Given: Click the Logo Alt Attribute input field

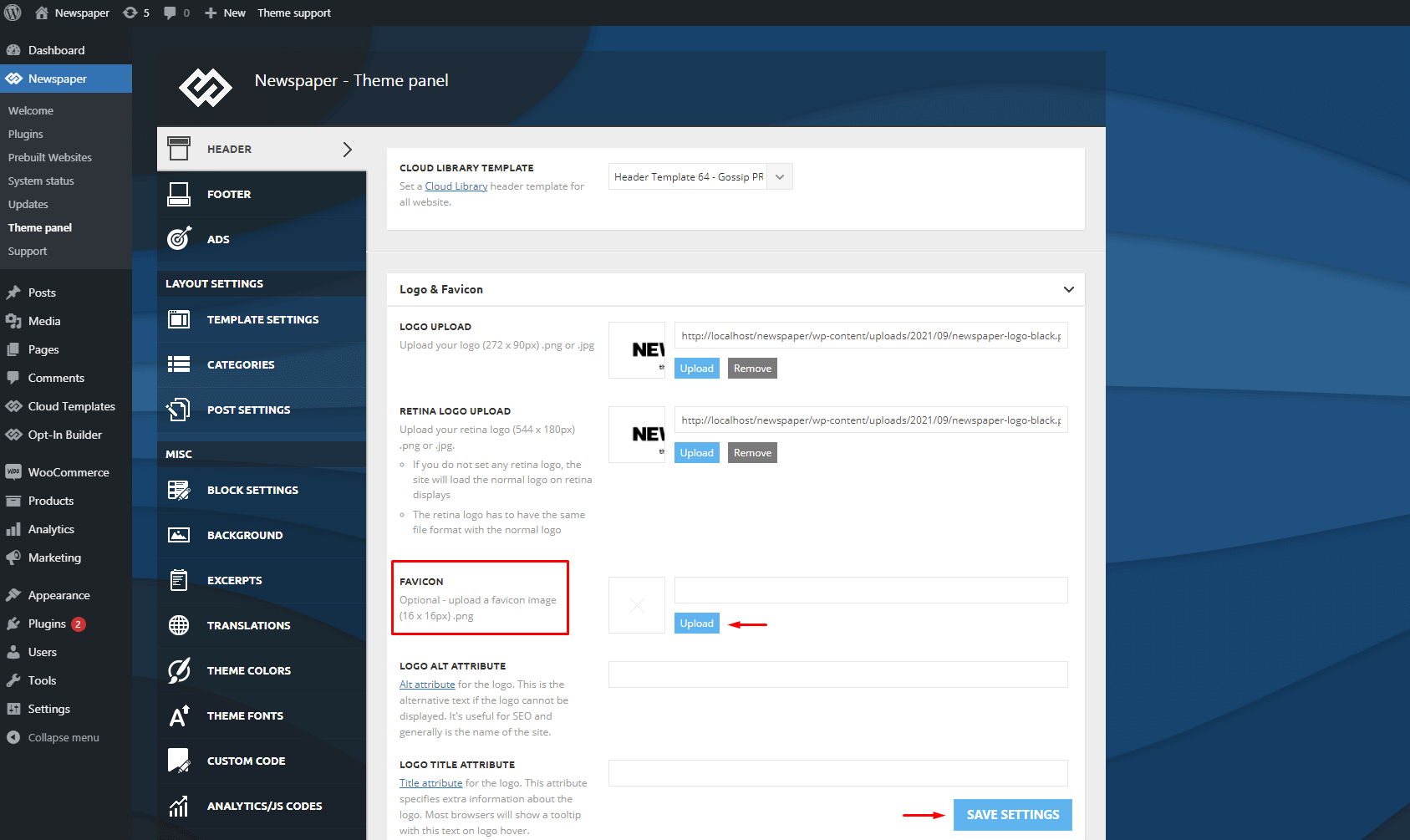Looking at the screenshot, I should (x=838, y=675).
